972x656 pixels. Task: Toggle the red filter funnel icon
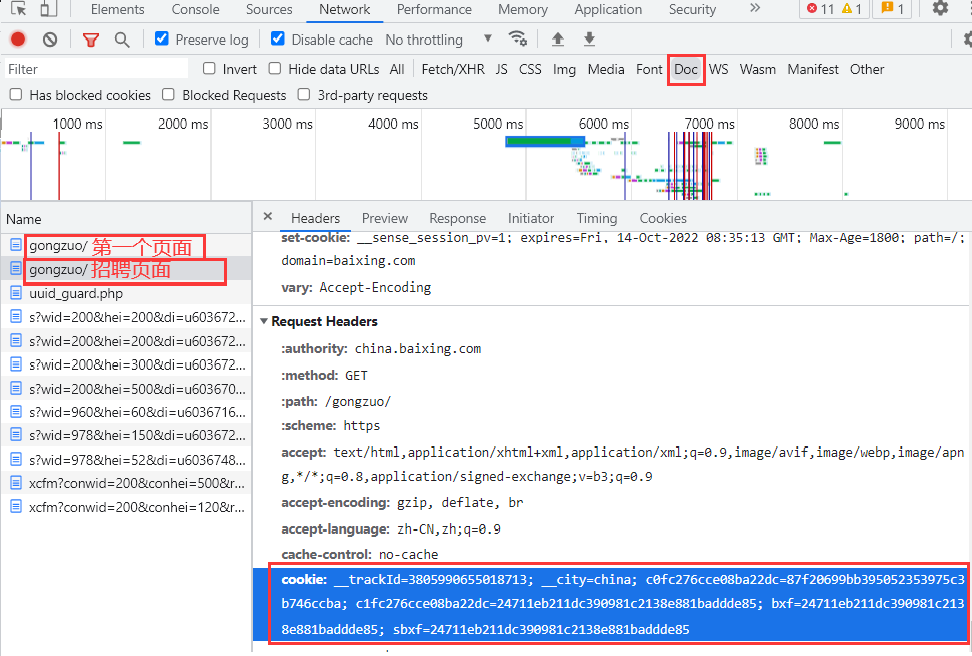point(91,40)
